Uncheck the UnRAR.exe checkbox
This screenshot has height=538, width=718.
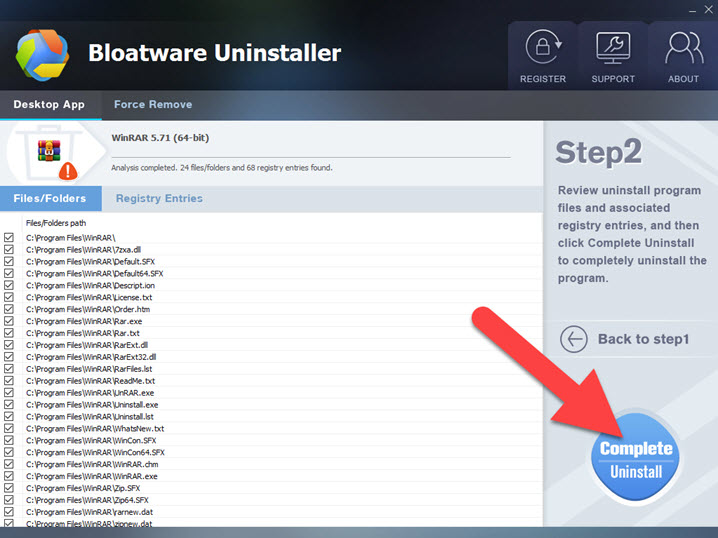pyautogui.click(x=9, y=392)
